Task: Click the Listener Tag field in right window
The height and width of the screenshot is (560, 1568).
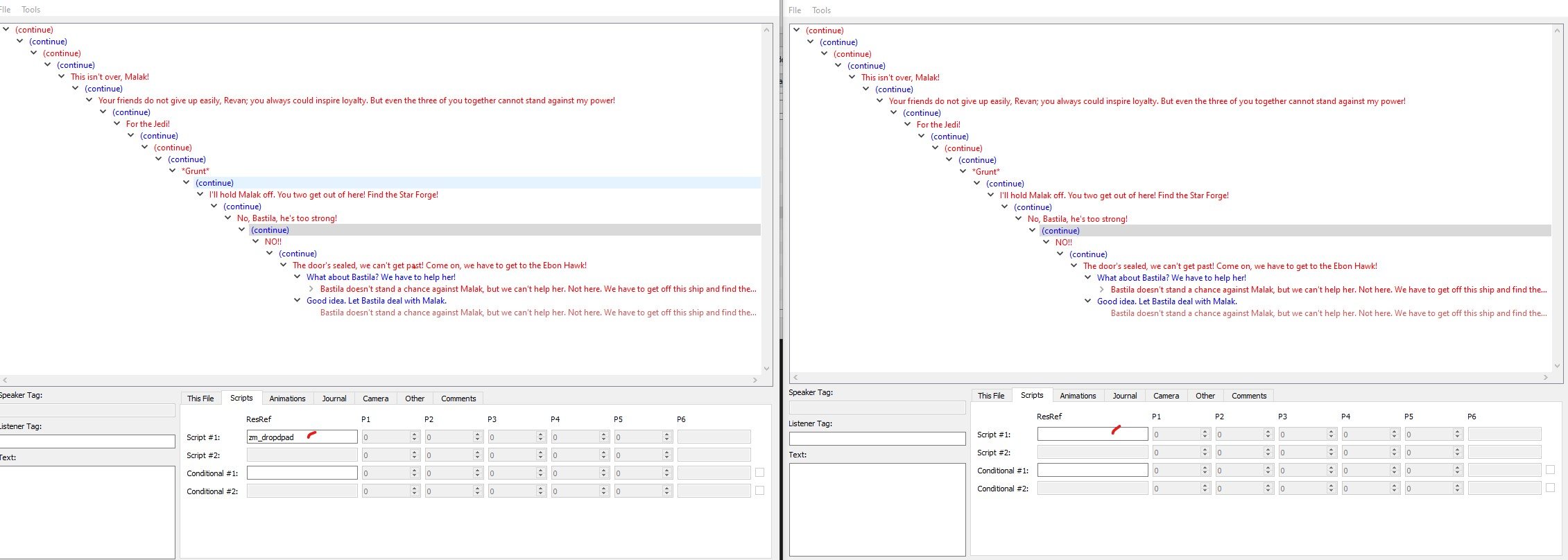Action: click(x=877, y=439)
